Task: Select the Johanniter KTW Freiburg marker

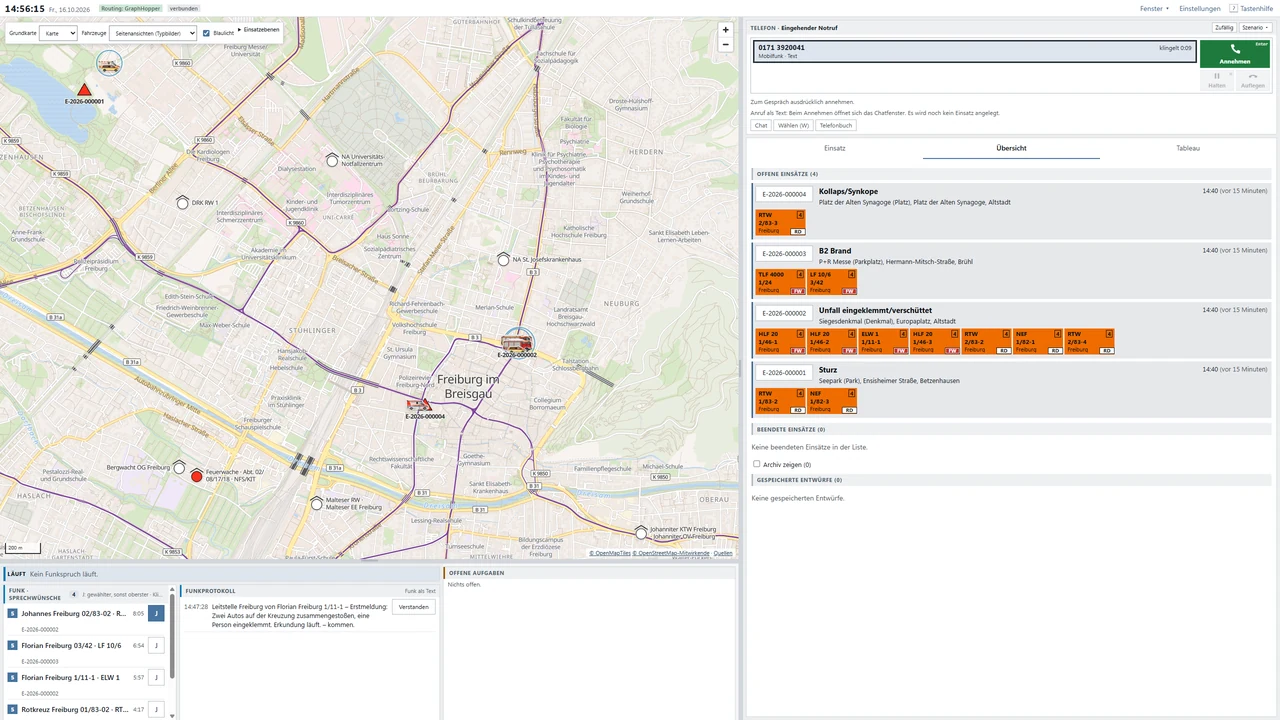Action: point(641,531)
